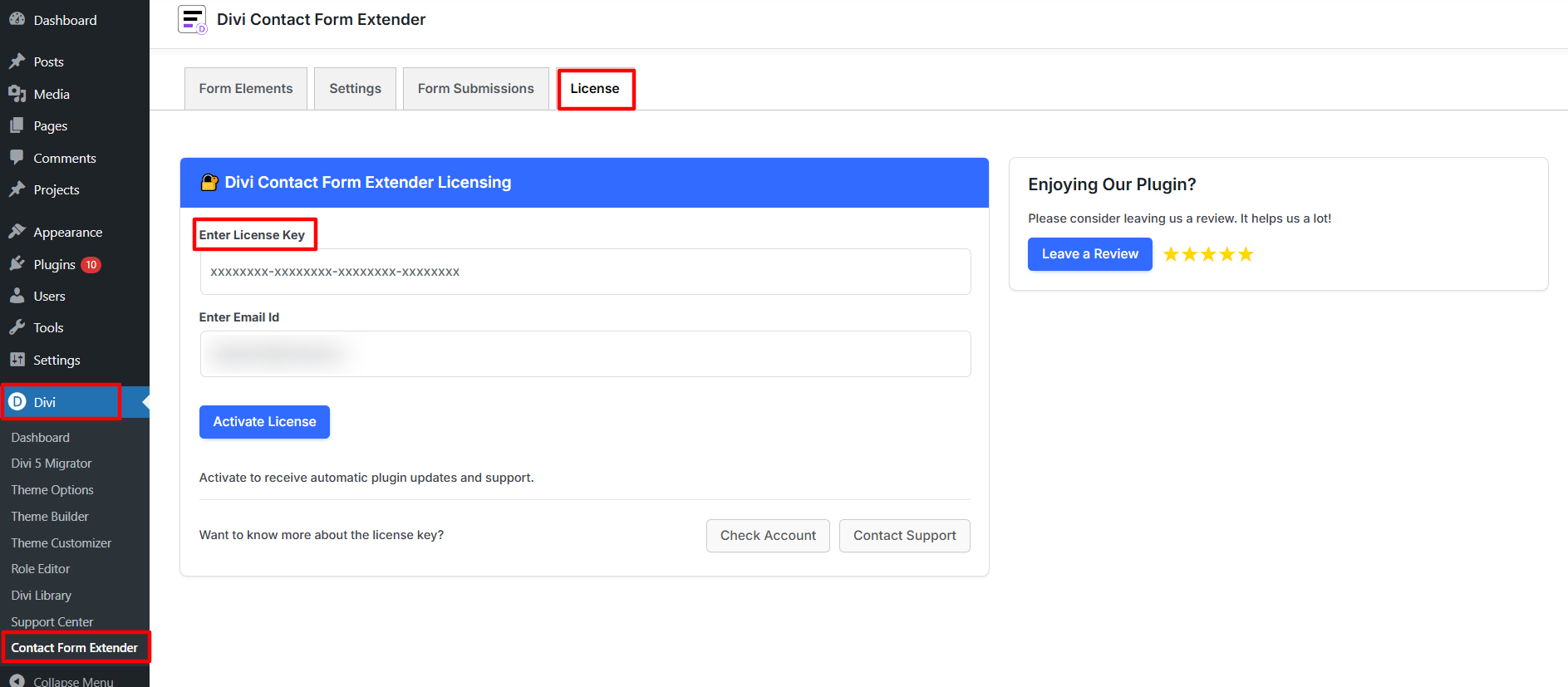Click the Pages icon in sidebar
1568x687 pixels.
[17, 125]
